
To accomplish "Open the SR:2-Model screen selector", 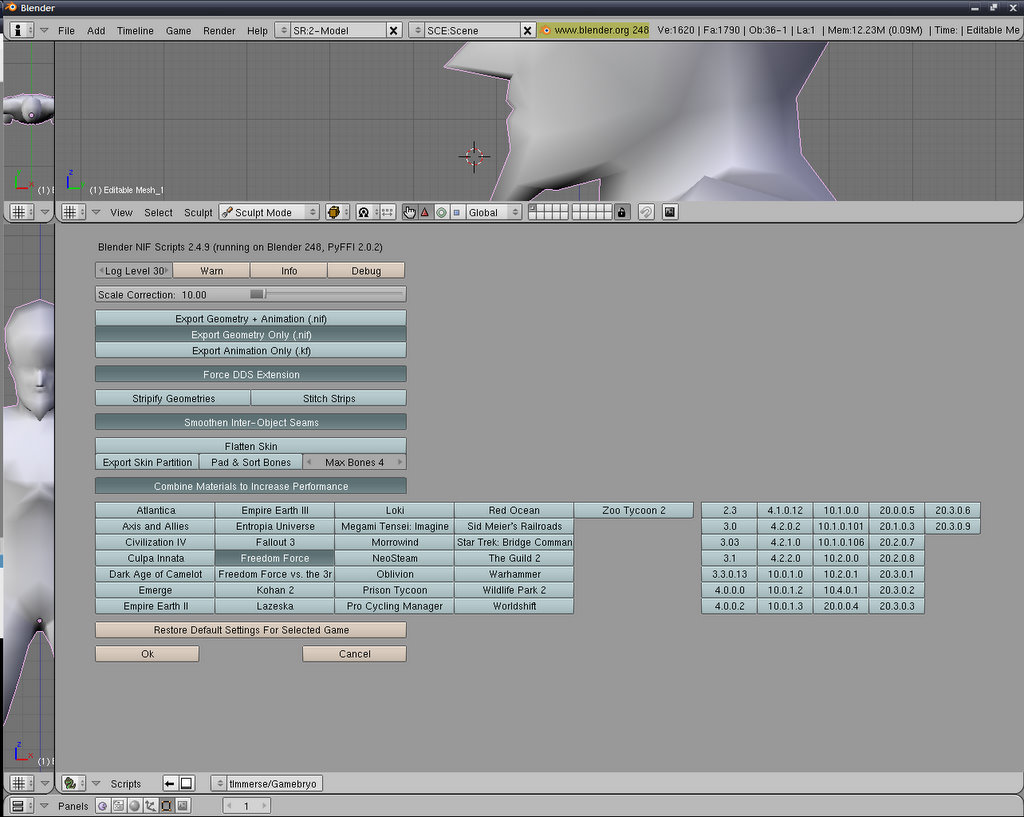I will (x=338, y=31).
